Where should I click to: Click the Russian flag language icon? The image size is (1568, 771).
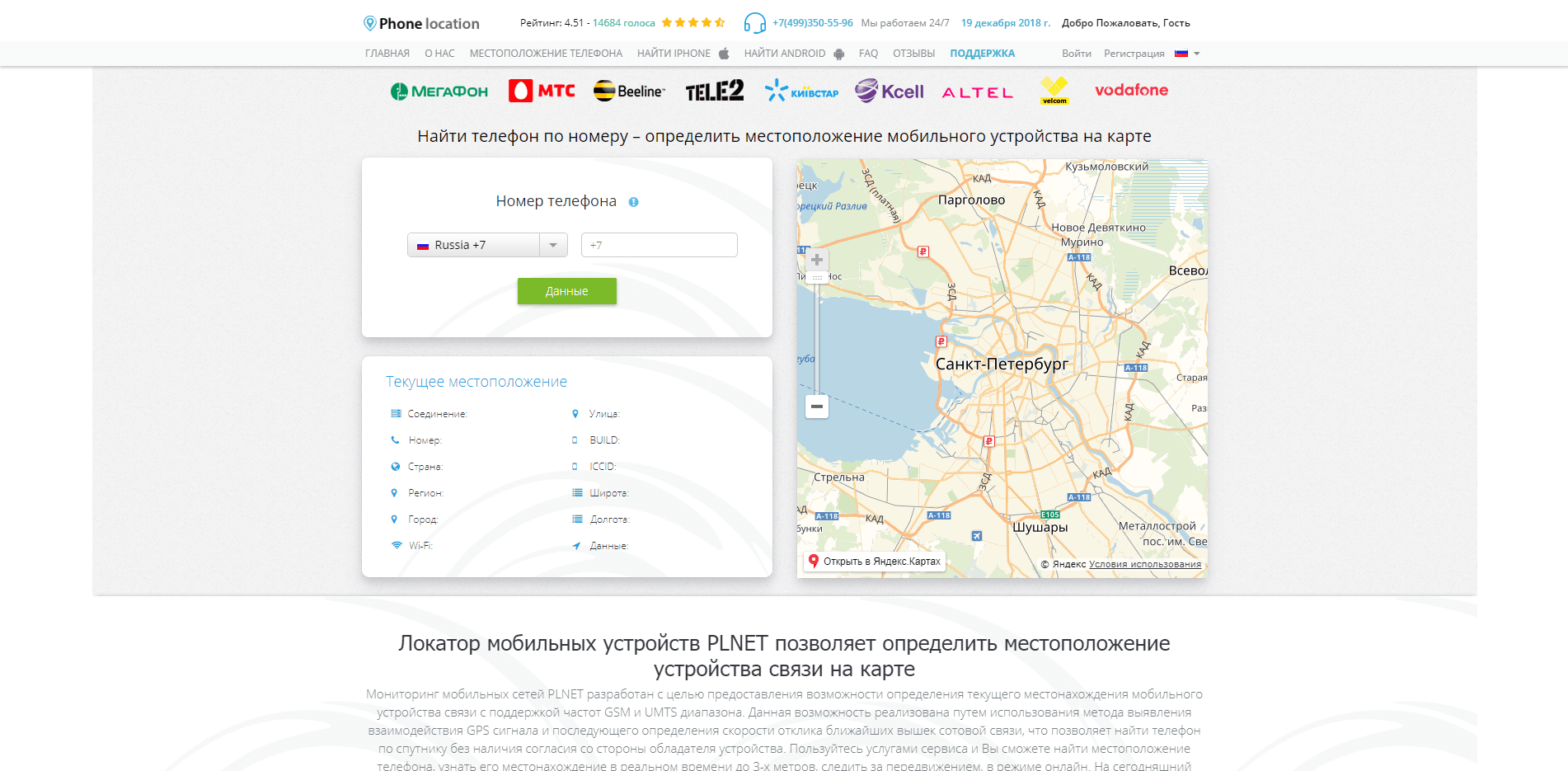(1181, 54)
